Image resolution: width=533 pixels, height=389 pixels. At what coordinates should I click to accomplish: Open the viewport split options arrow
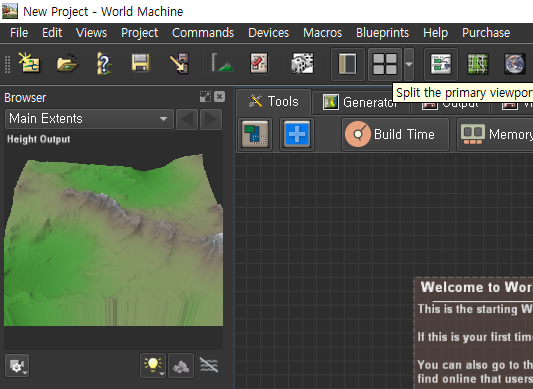(x=409, y=64)
